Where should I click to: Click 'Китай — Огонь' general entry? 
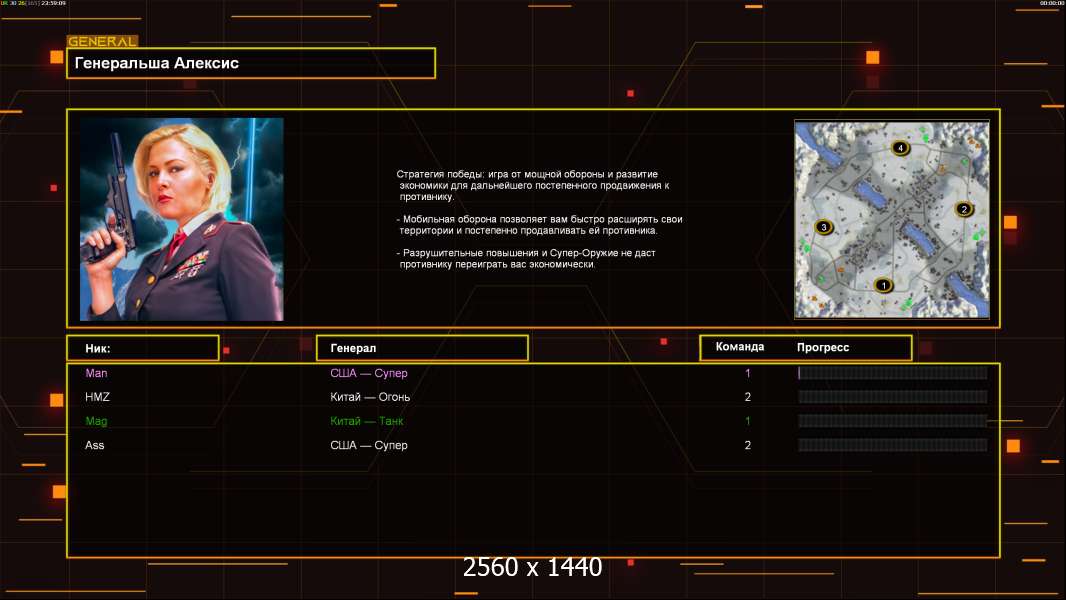(370, 397)
